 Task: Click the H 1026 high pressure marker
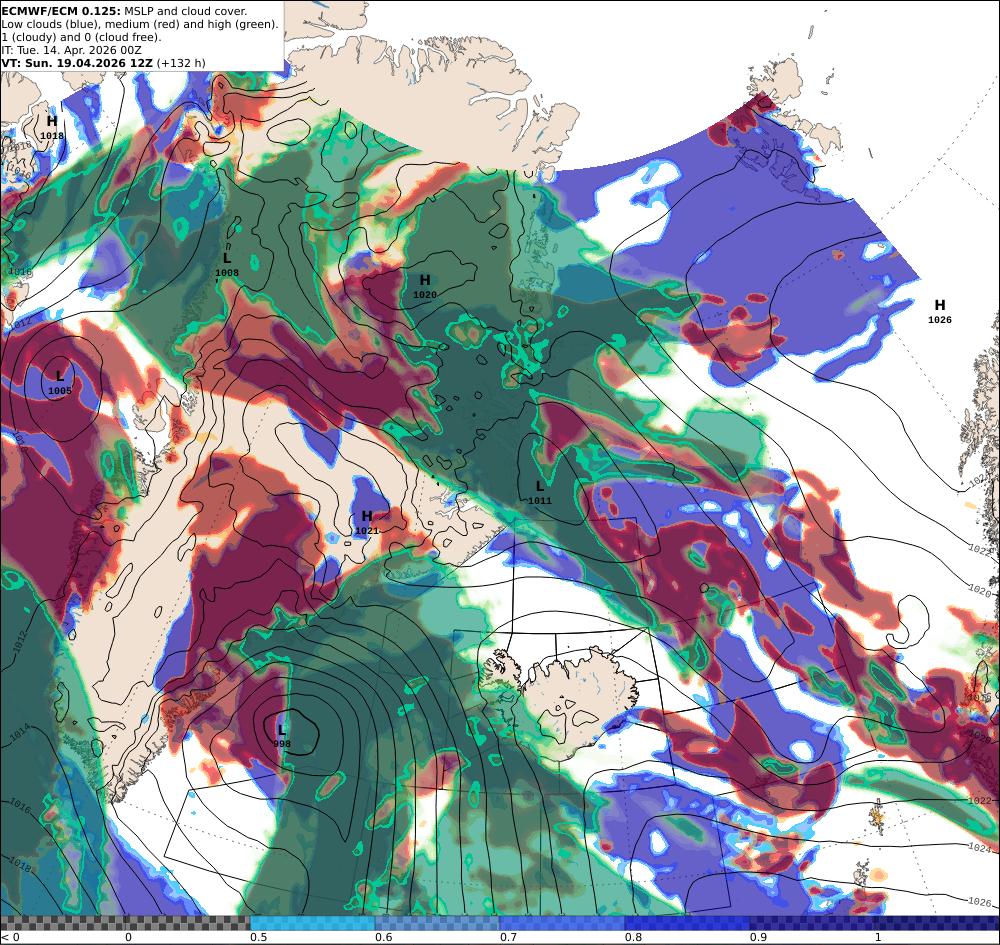tap(939, 311)
